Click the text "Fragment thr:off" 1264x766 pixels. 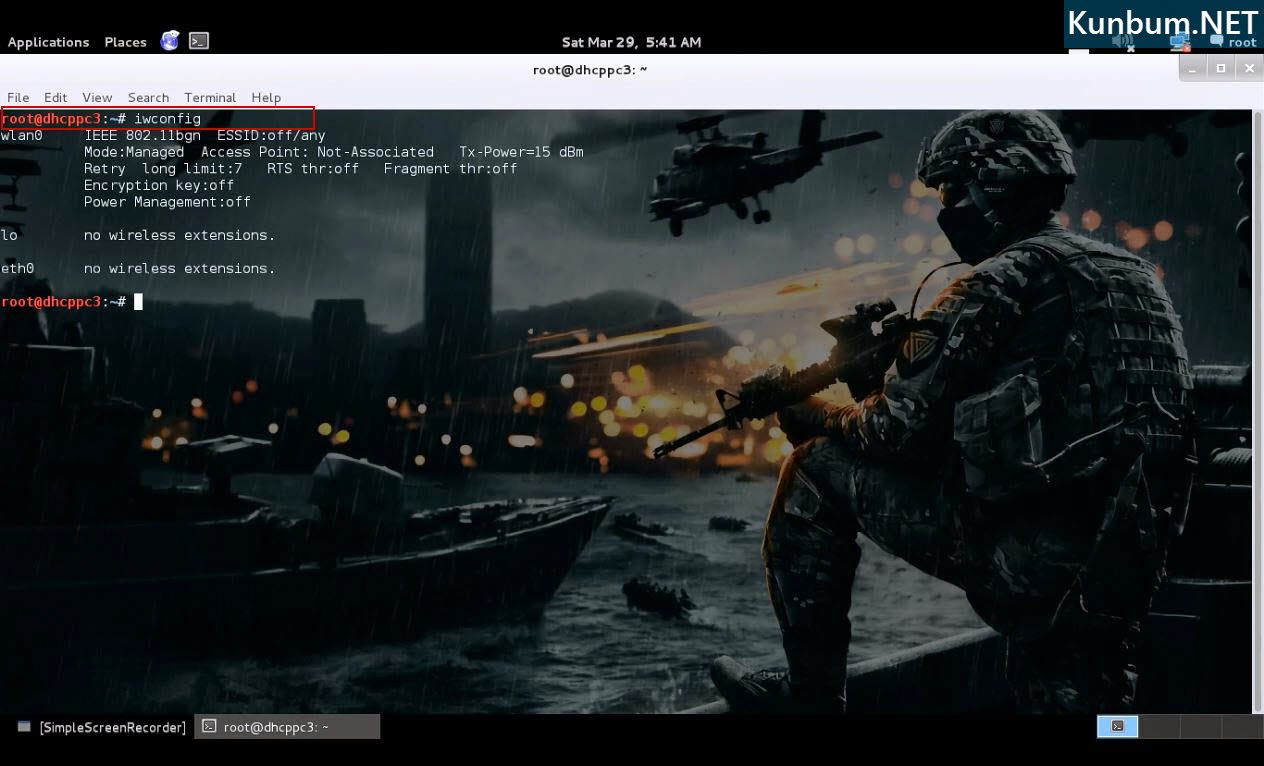[451, 168]
